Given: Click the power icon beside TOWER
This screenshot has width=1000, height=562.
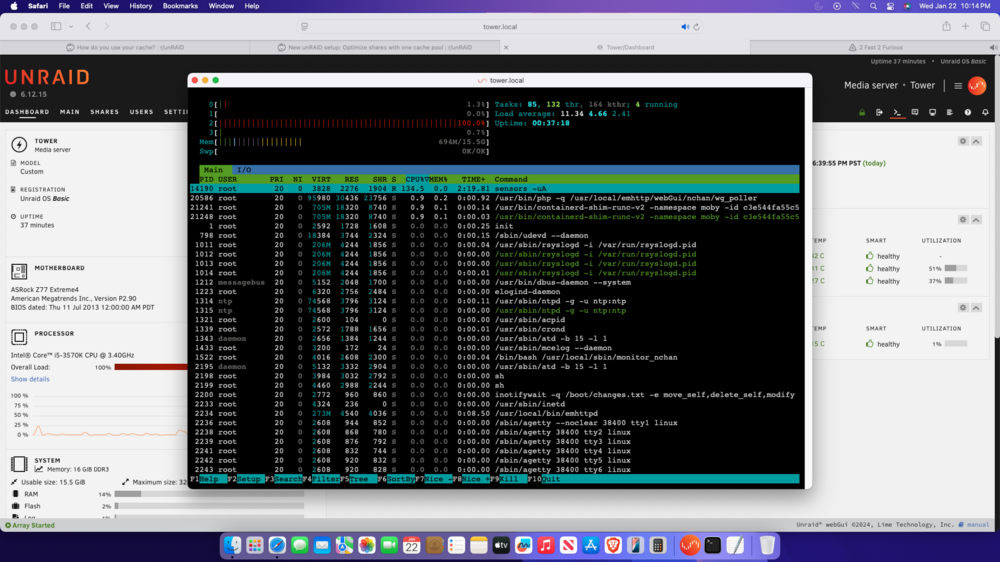Looking at the screenshot, I should [x=19, y=145].
